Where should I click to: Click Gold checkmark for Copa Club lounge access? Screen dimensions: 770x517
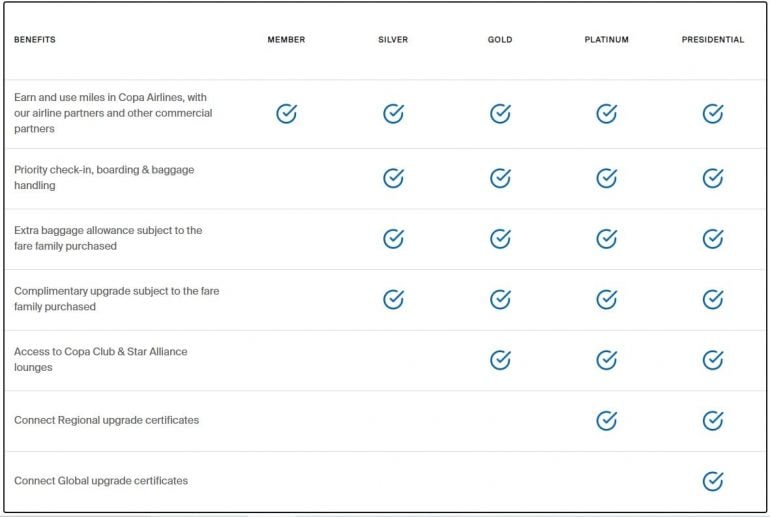click(x=500, y=360)
